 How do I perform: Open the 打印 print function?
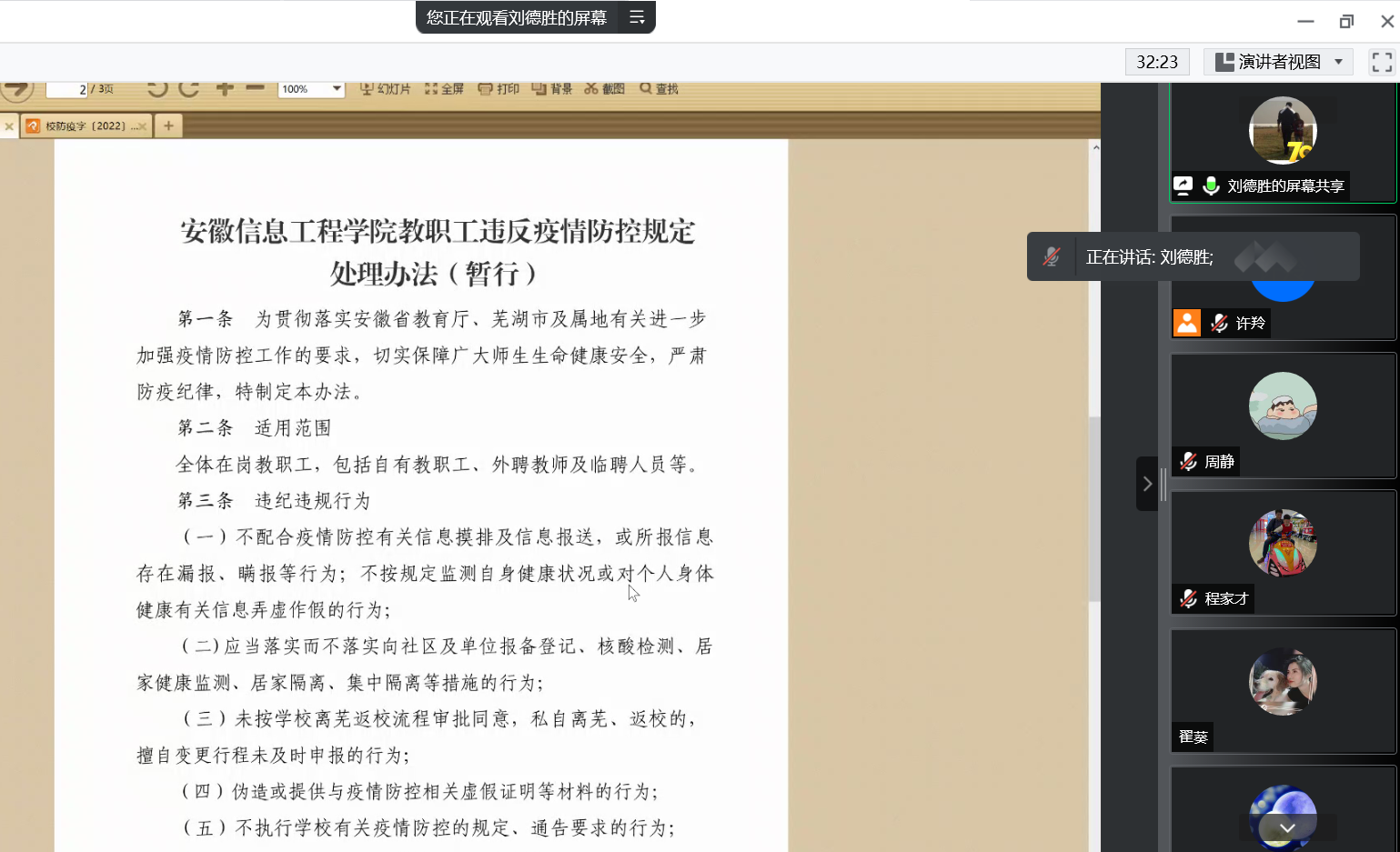click(x=499, y=88)
